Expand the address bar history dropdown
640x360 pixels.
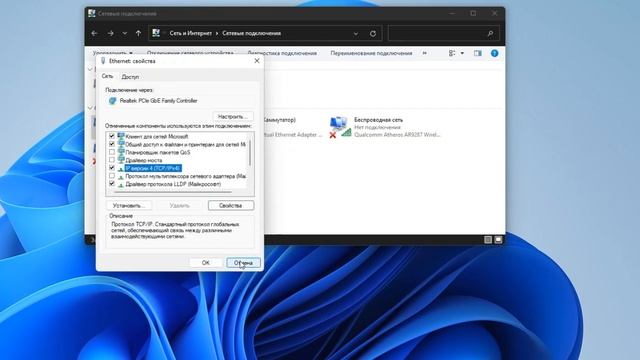(356, 33)
